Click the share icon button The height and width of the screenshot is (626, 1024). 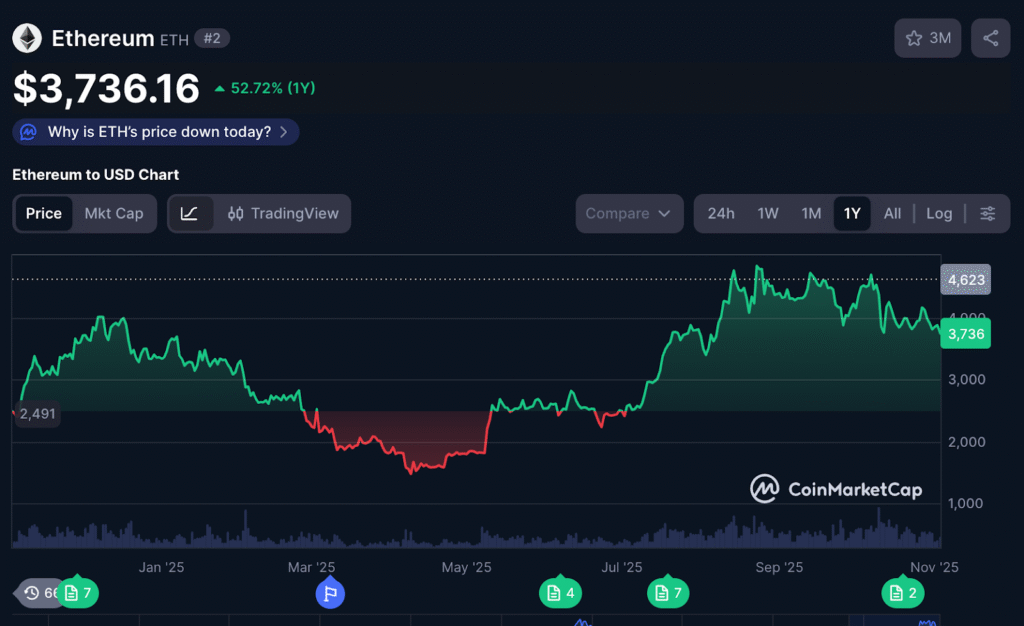990,39
